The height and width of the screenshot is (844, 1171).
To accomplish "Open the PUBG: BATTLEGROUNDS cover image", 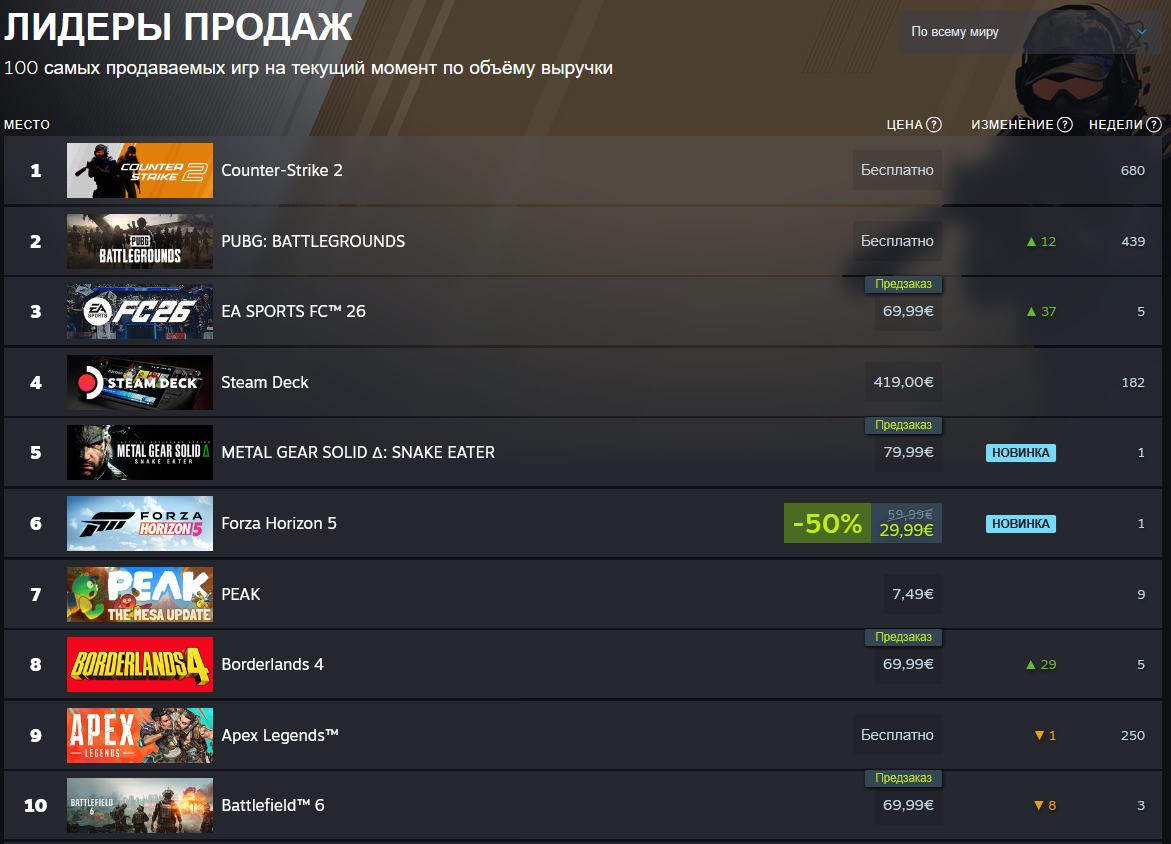I will coord(140,241).
